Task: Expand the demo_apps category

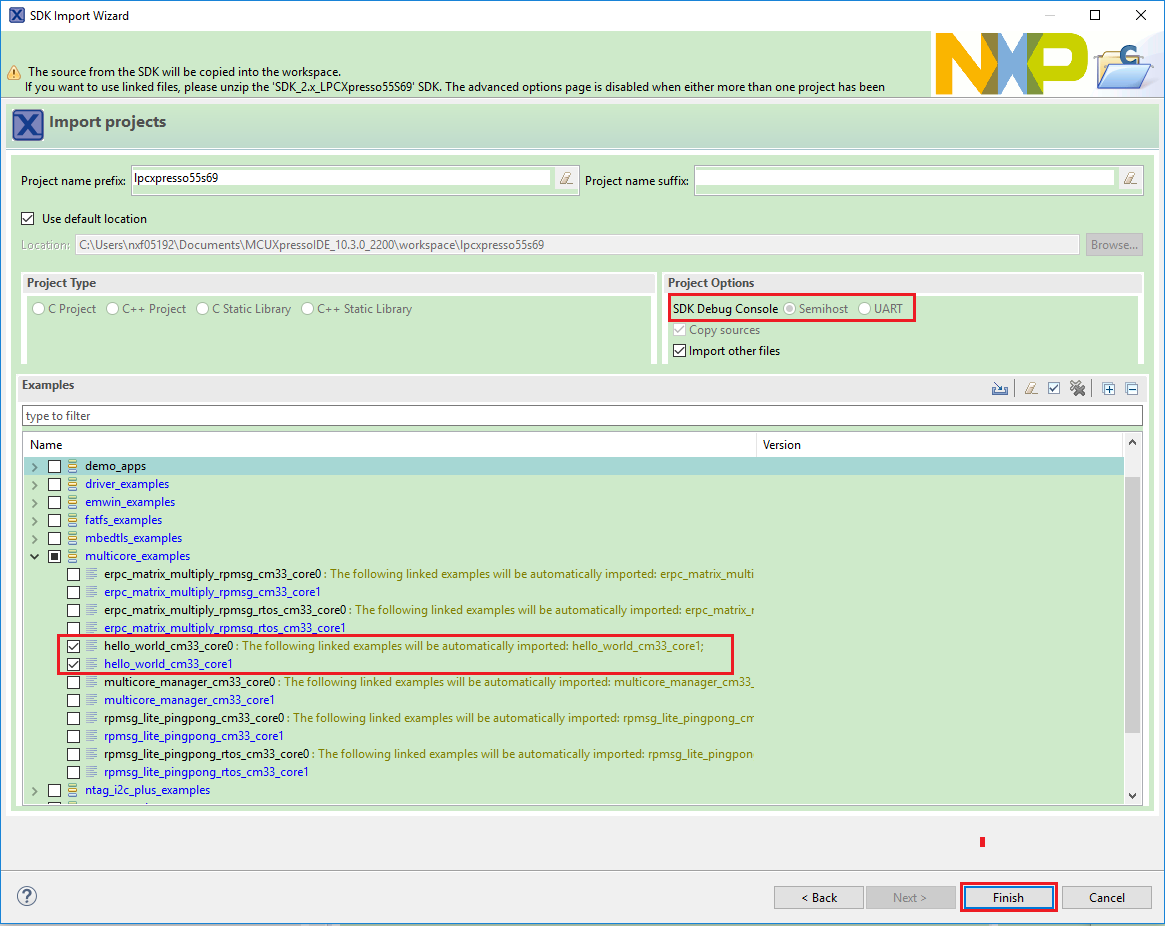Action: [x=36, y=466]
